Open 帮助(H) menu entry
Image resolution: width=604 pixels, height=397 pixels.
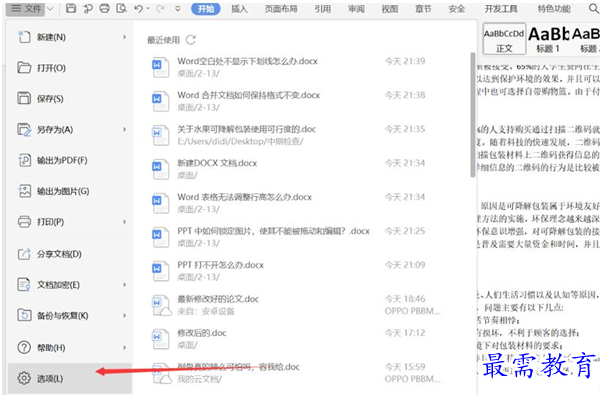(x=70, y=348)
